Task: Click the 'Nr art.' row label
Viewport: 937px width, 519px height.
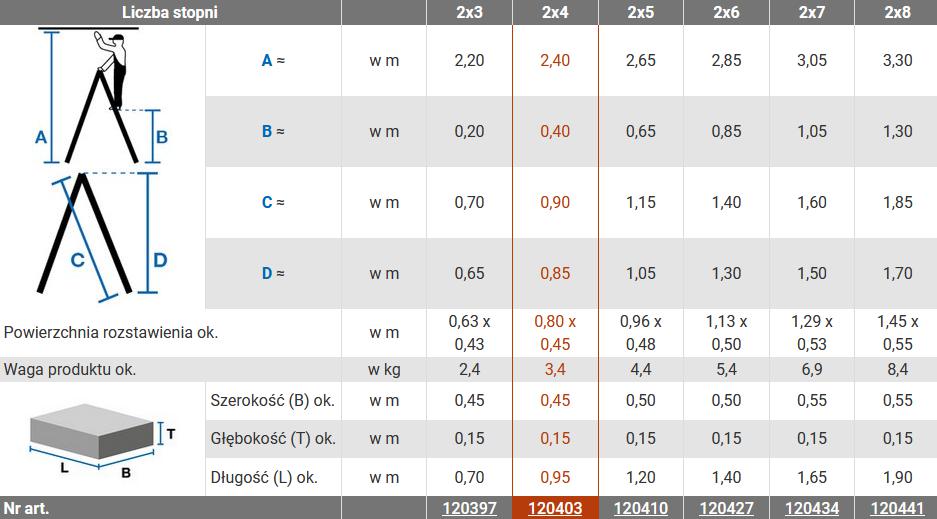Action: (27, 508)
